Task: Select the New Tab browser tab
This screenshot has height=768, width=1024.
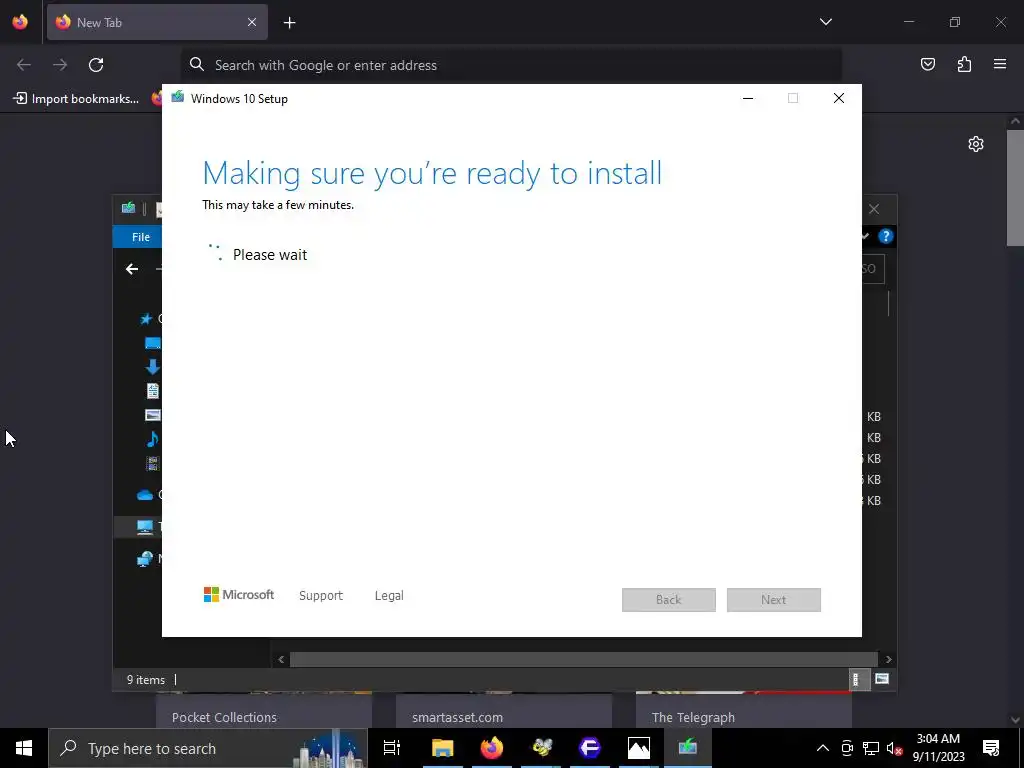Action: [x=157, y=22]
